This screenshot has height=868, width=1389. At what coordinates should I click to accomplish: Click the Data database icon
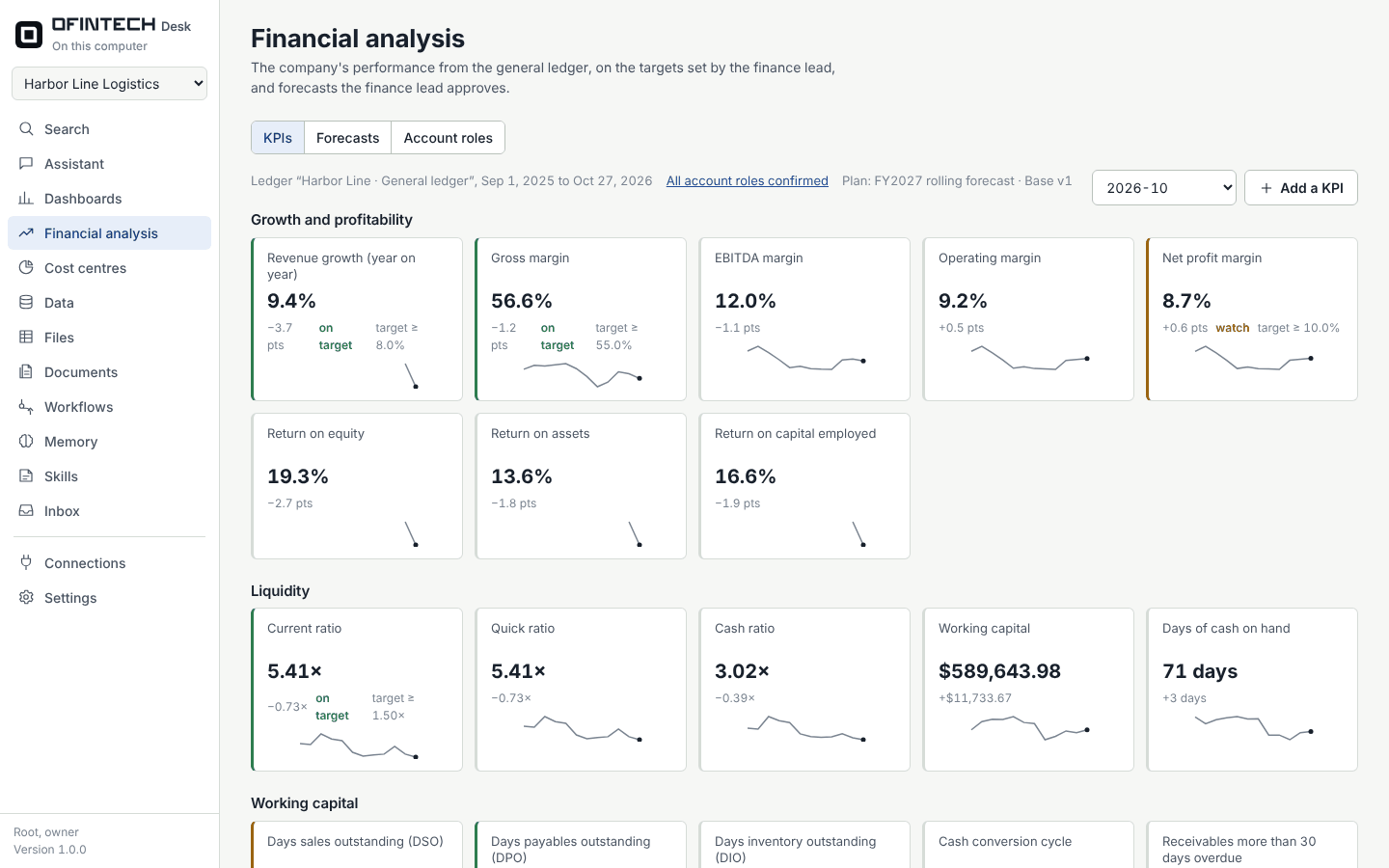point(26,303)
